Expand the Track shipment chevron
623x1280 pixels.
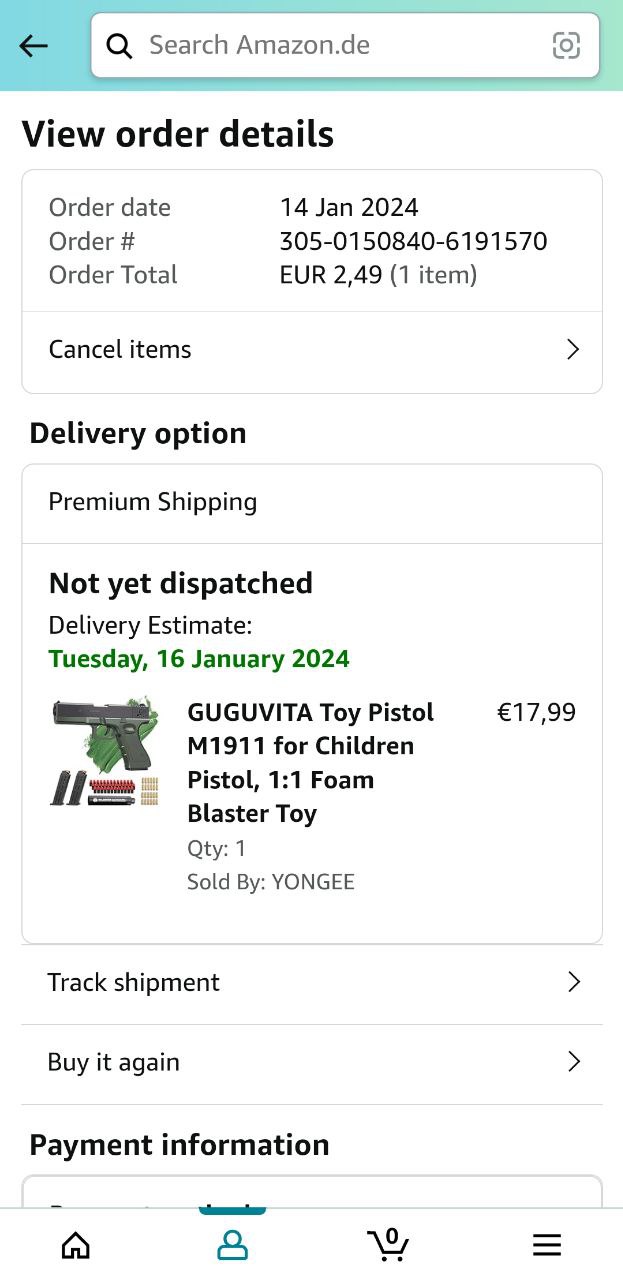(574, 982)
